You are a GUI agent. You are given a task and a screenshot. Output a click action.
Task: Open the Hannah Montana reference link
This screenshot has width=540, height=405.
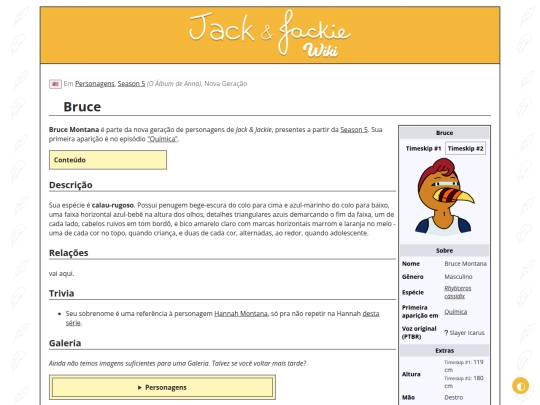coord(241,314)
